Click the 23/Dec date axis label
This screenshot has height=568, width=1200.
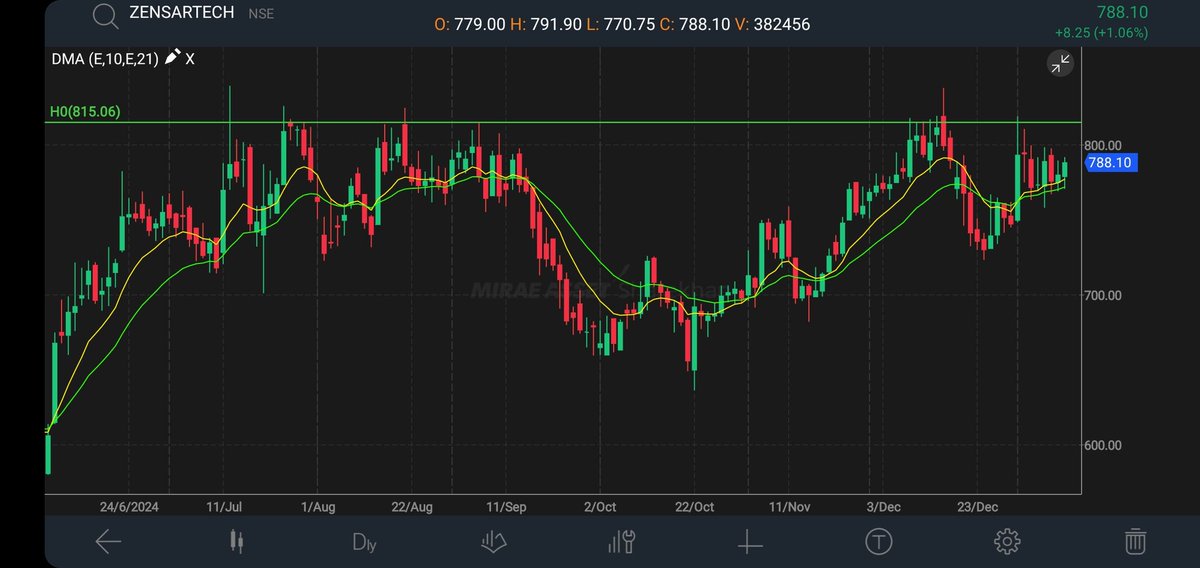coord(976,507)
